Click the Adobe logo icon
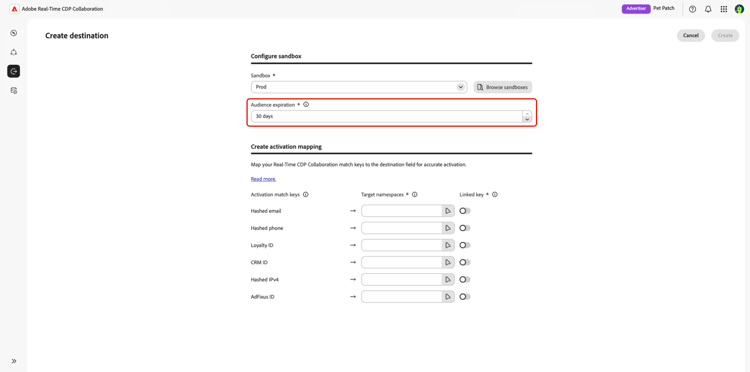Screen dimensions: 750x372 (14, 9)
